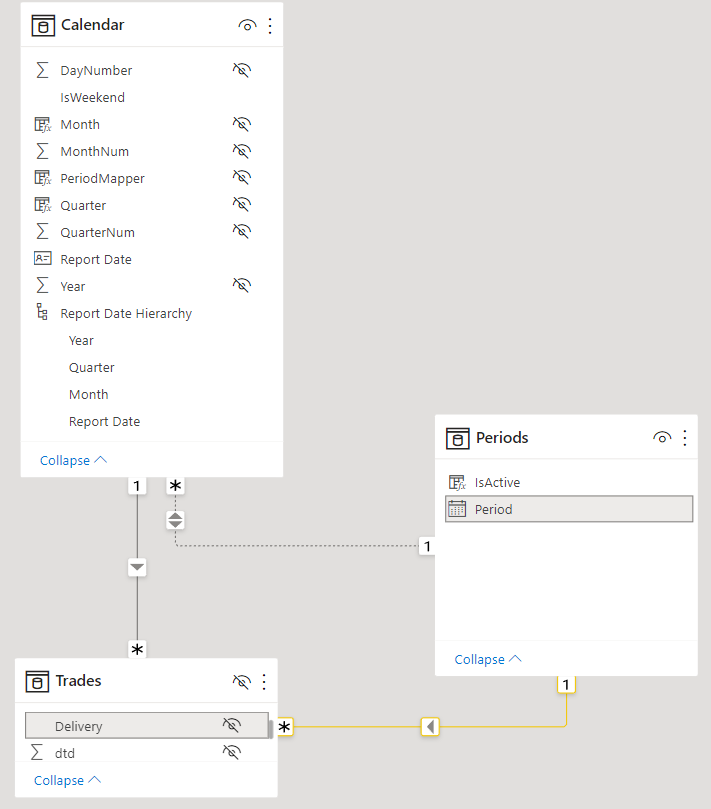Click the Trades field list scrollbar
Image resolution: width=711 pixels, height=809 pixels.
tap(270, 729)
